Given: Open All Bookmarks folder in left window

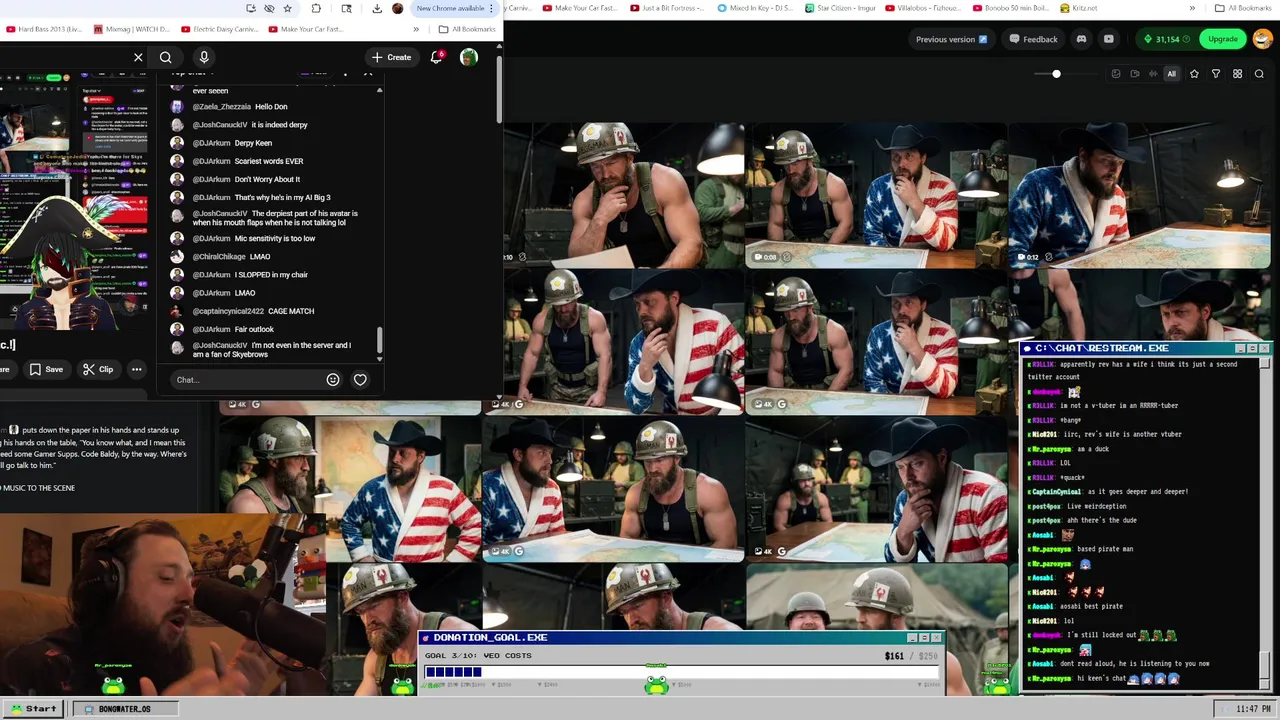Looking at the screenshot, I should click(x=467, y=29).
